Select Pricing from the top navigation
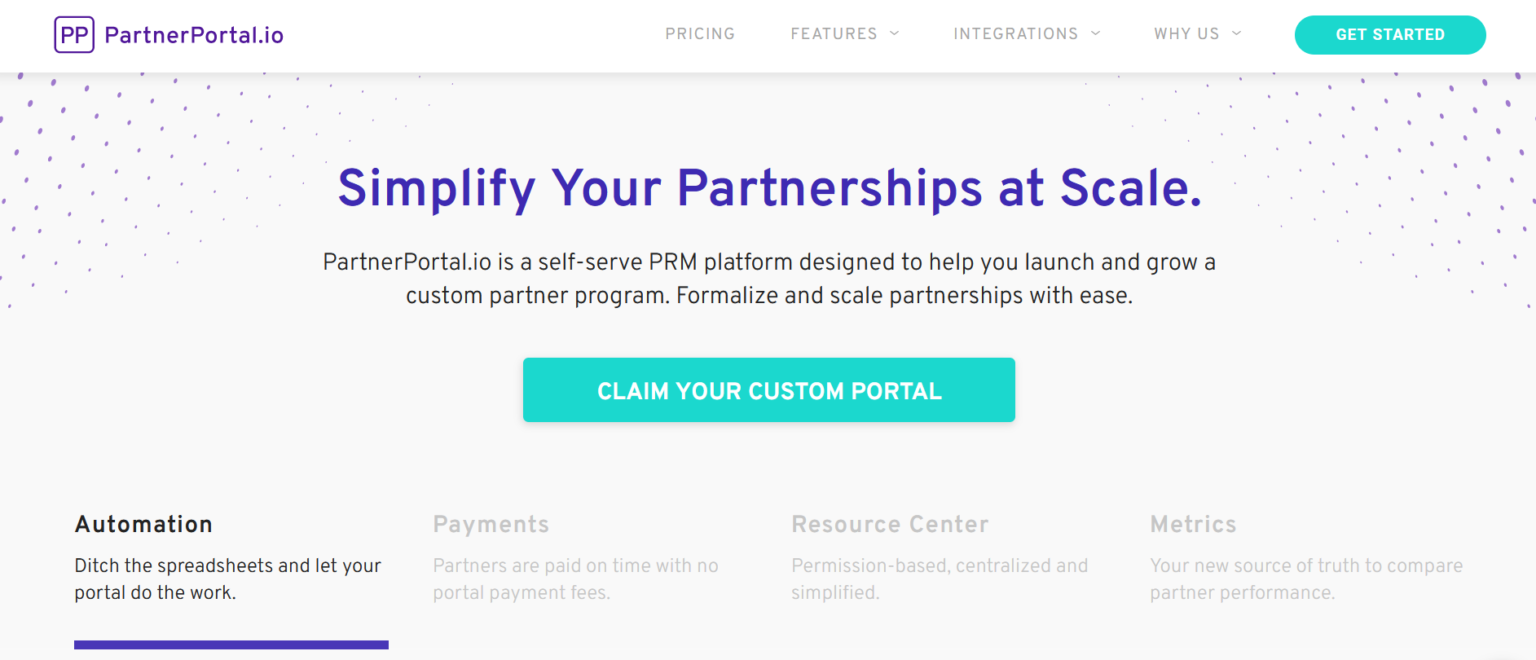Image resolution: width=1536 pixels, height=660 pixels. 700,34
